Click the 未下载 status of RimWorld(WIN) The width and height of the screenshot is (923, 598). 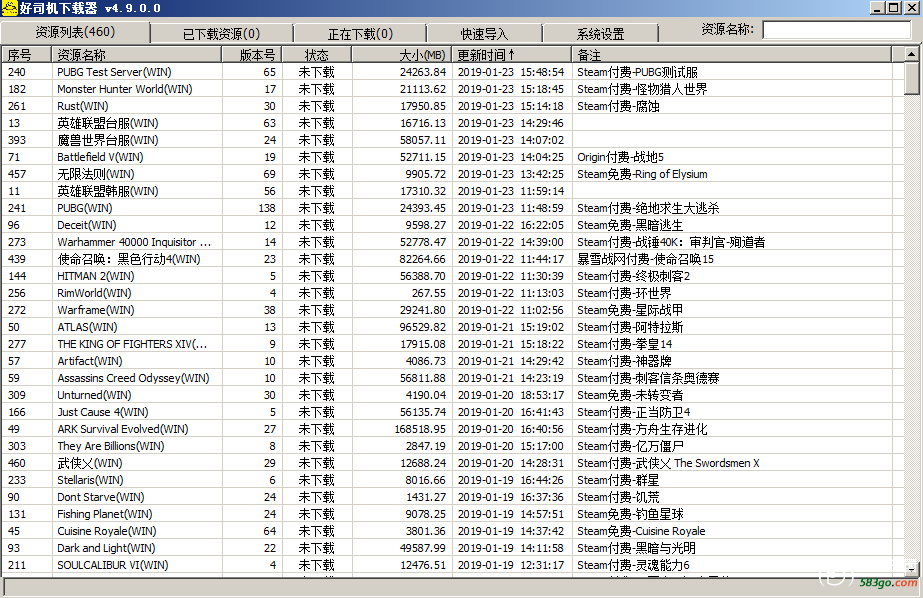(x=316, y=293)
